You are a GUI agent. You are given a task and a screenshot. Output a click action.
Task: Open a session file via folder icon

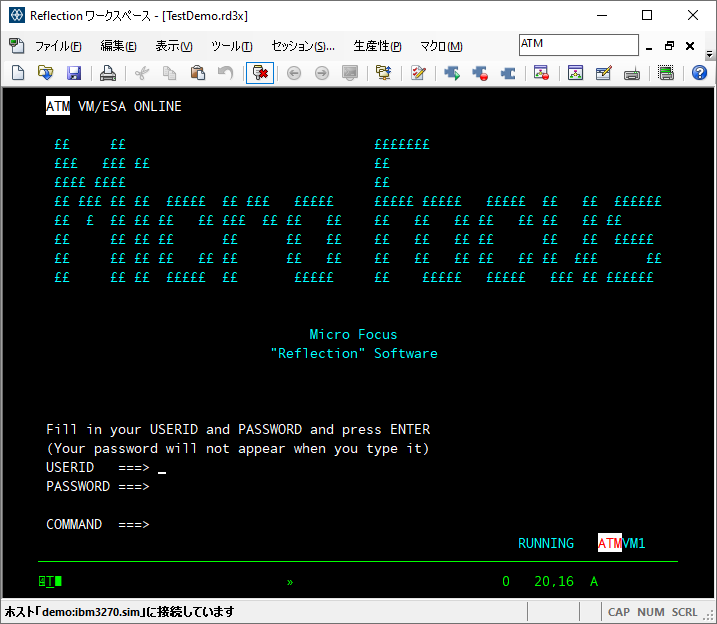pos(45,73)
